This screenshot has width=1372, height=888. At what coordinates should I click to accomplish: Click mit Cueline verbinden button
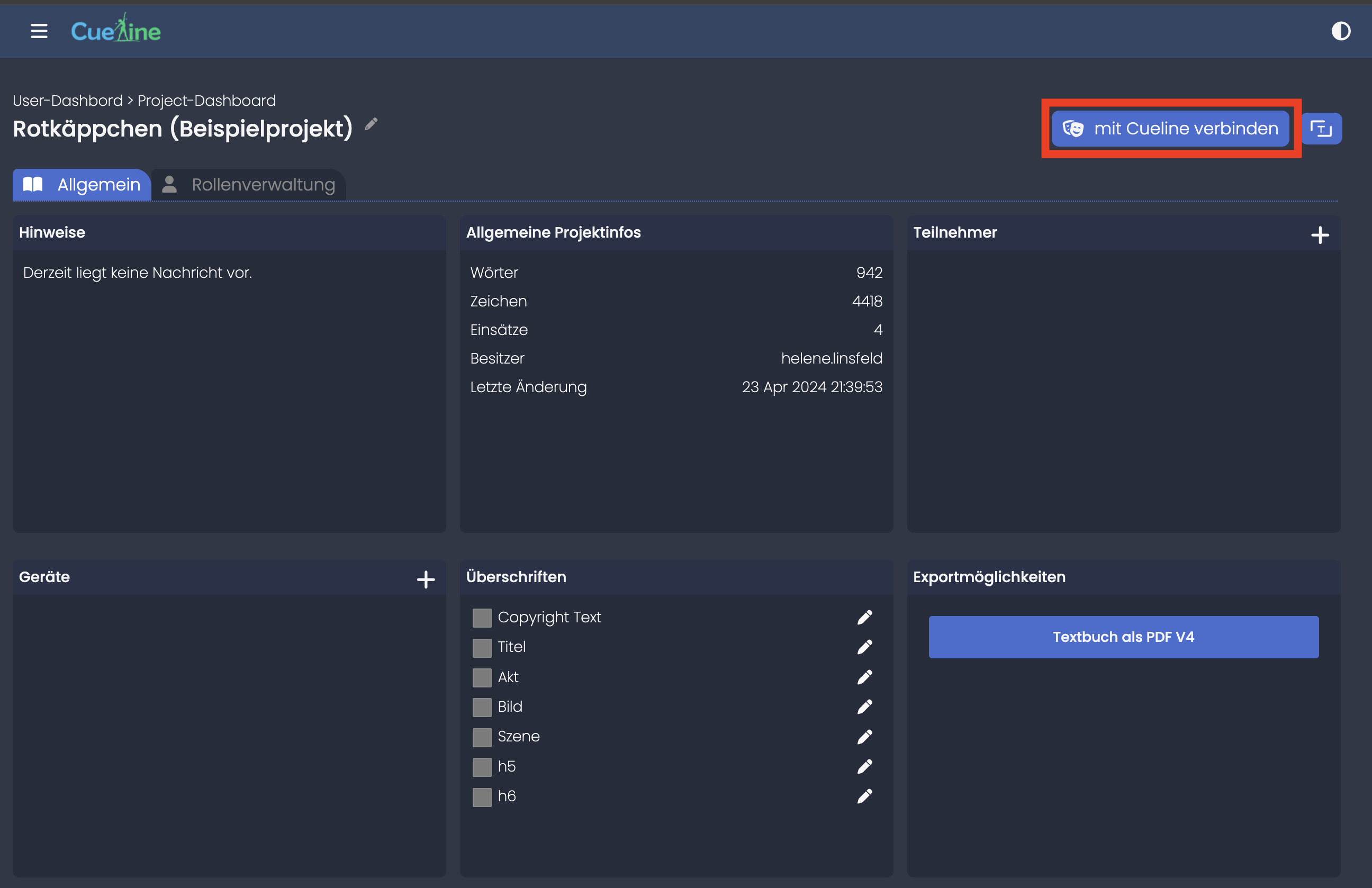[x=1170, y=129]
